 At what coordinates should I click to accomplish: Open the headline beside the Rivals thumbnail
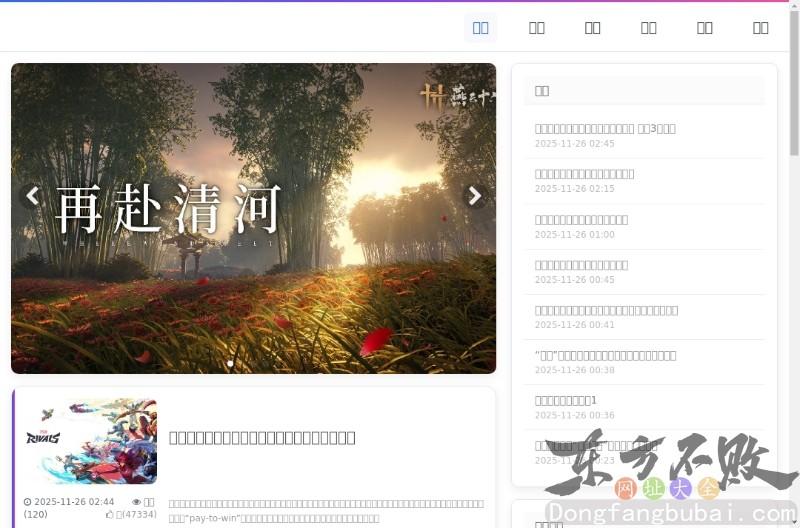click(x=262, y=438)
